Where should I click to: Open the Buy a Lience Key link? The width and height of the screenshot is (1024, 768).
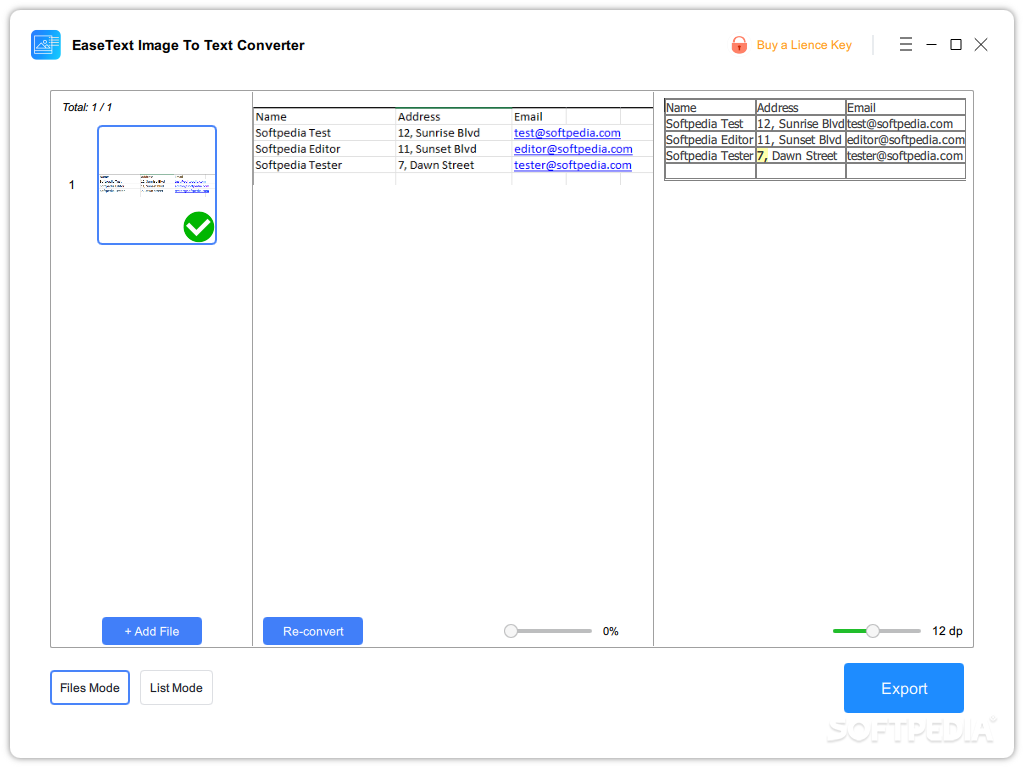pos(804,45)
